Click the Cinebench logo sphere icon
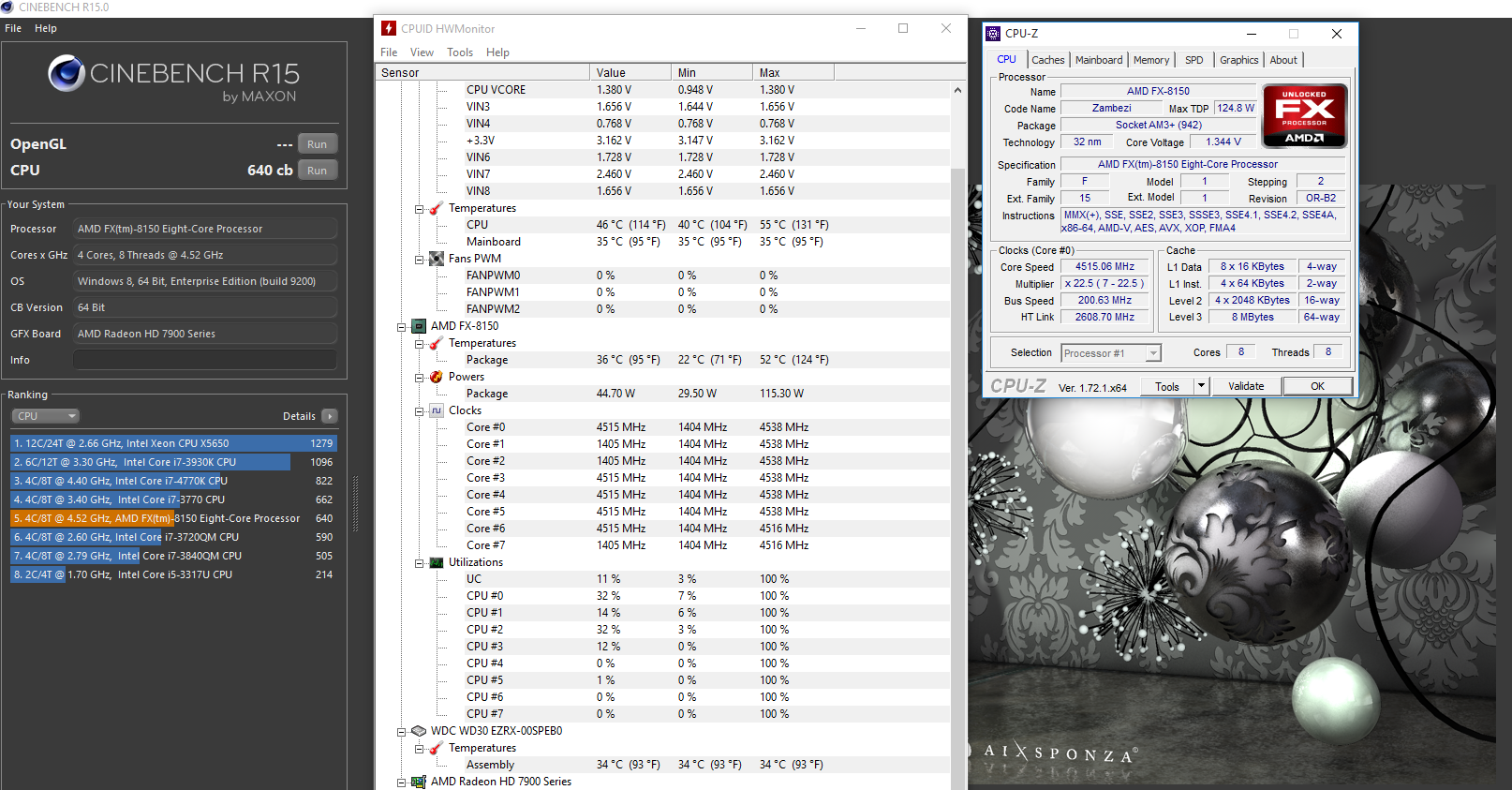 [67, 73]
